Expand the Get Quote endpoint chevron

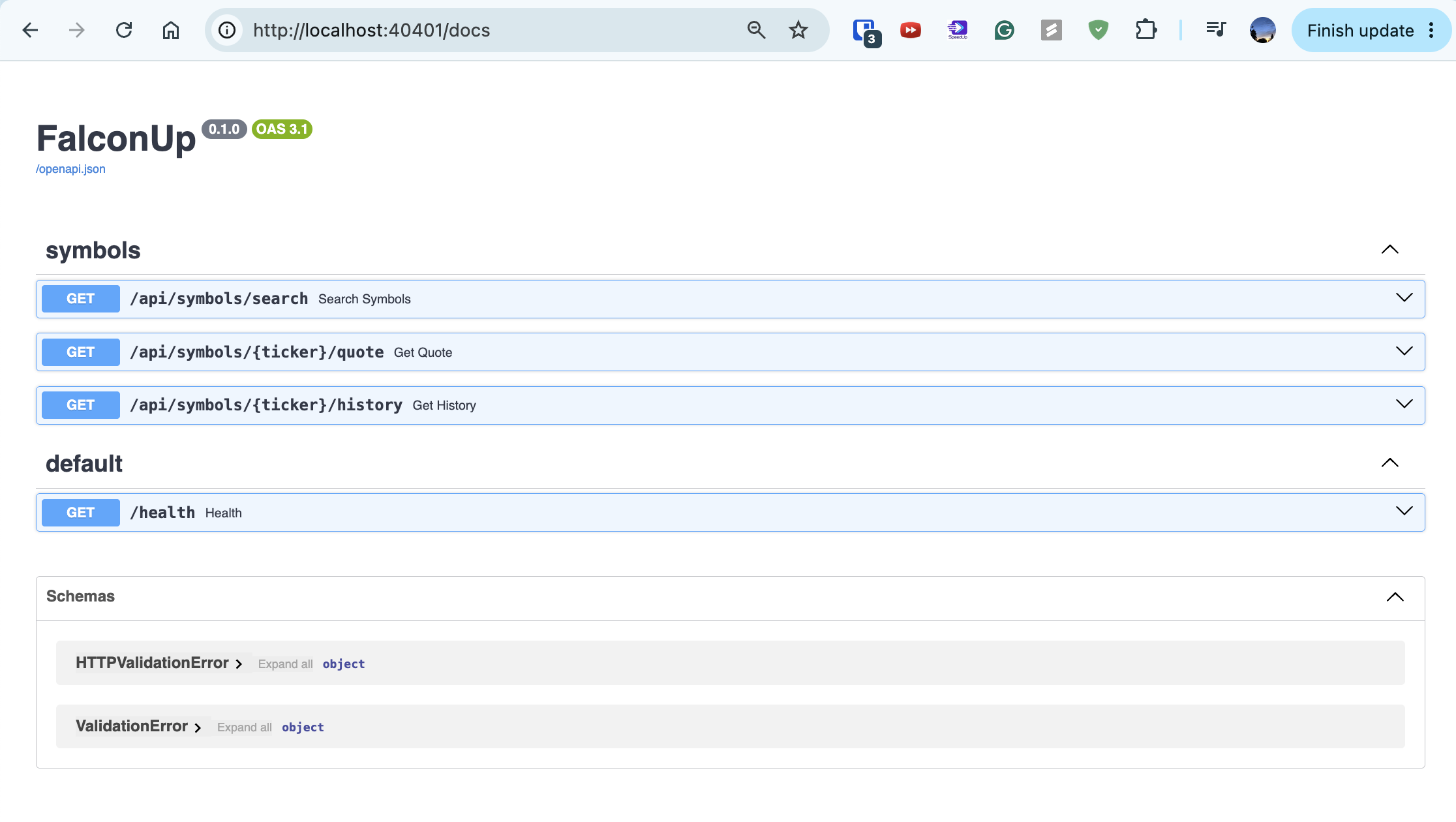tap(1404, 352)
